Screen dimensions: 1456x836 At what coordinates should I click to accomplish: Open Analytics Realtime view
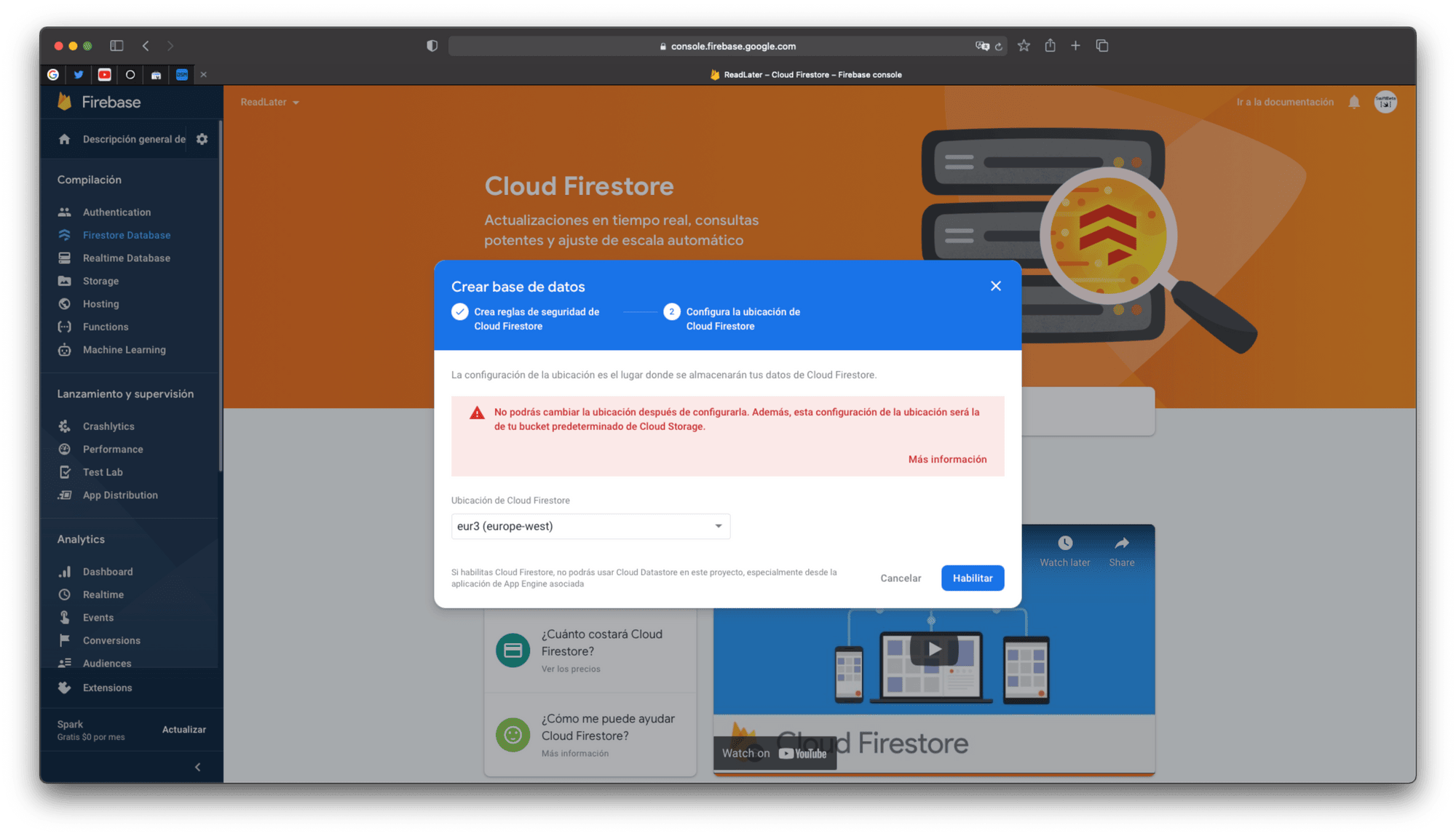(103, 594)
